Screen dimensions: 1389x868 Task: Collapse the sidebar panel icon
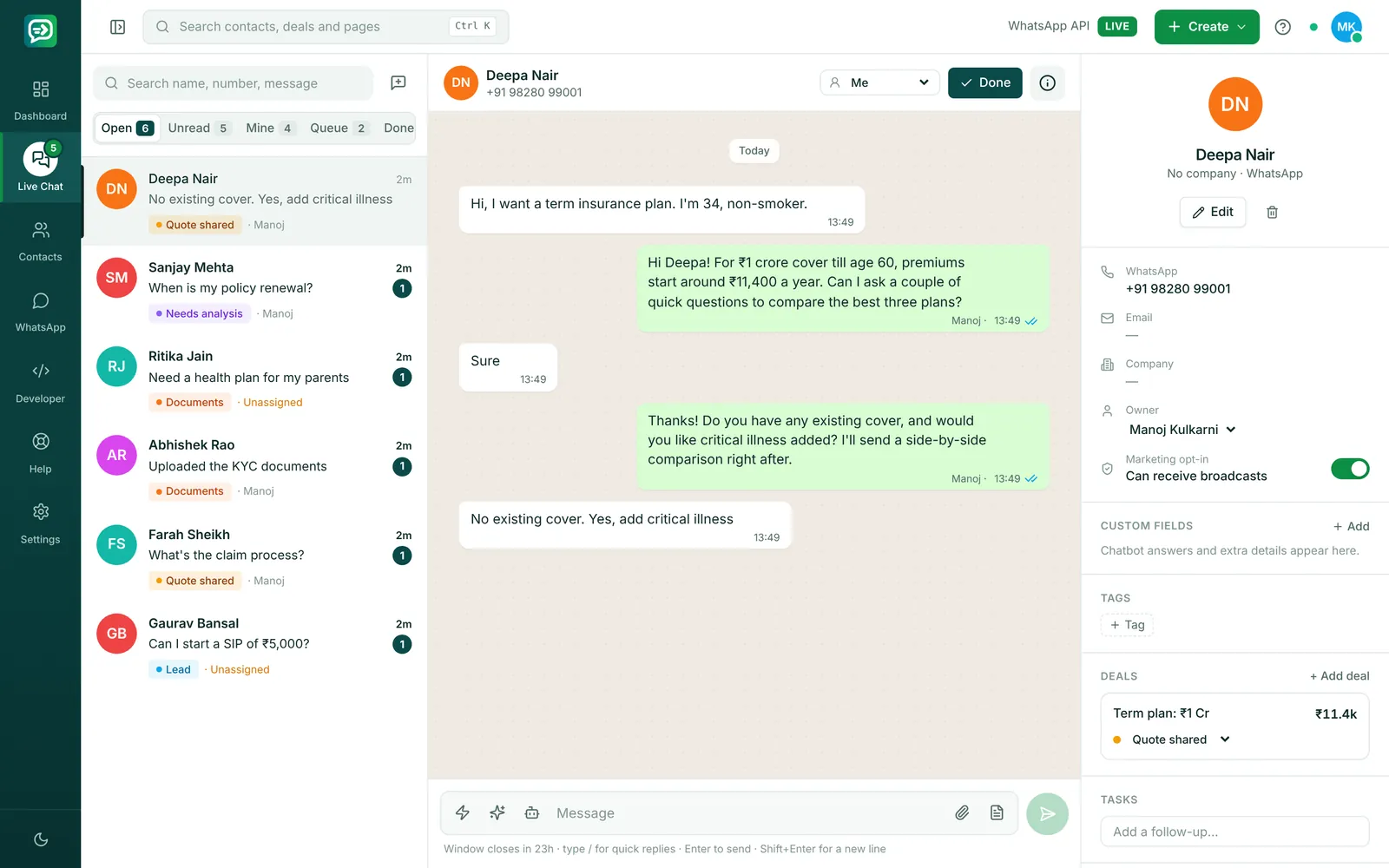pyautogui.click(x=118, y=27)
